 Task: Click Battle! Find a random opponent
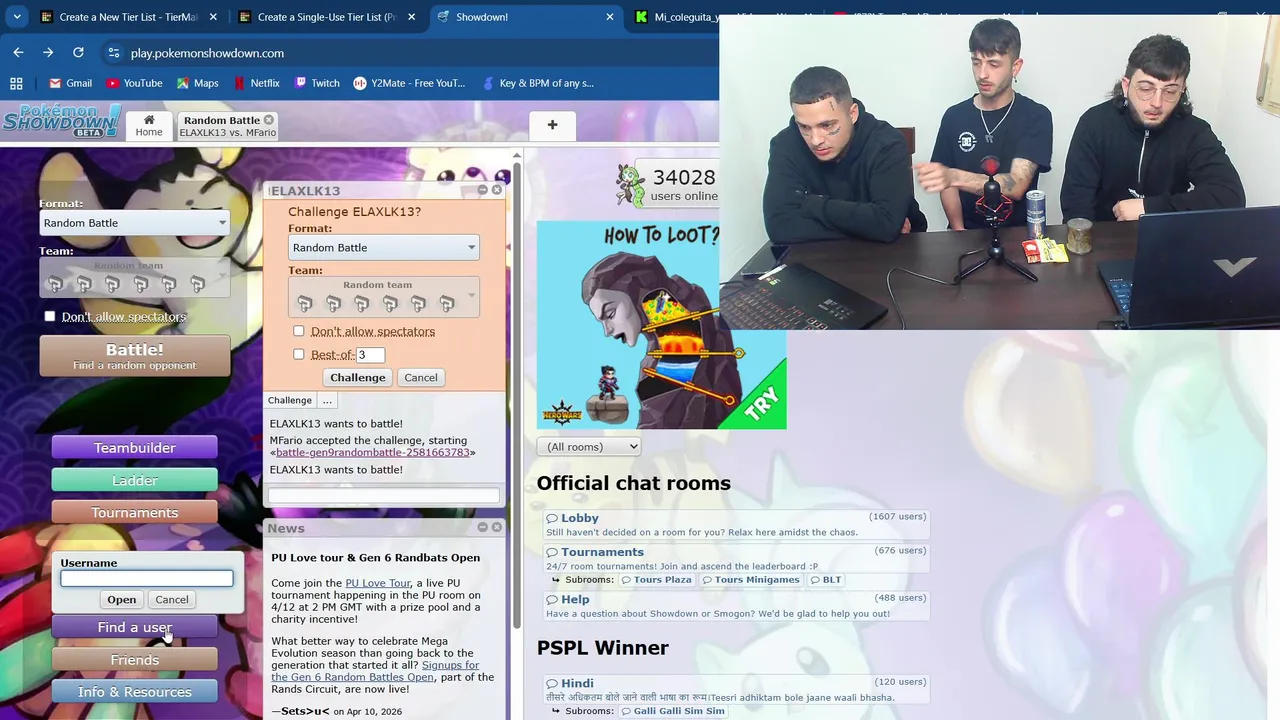click(135, 356)
